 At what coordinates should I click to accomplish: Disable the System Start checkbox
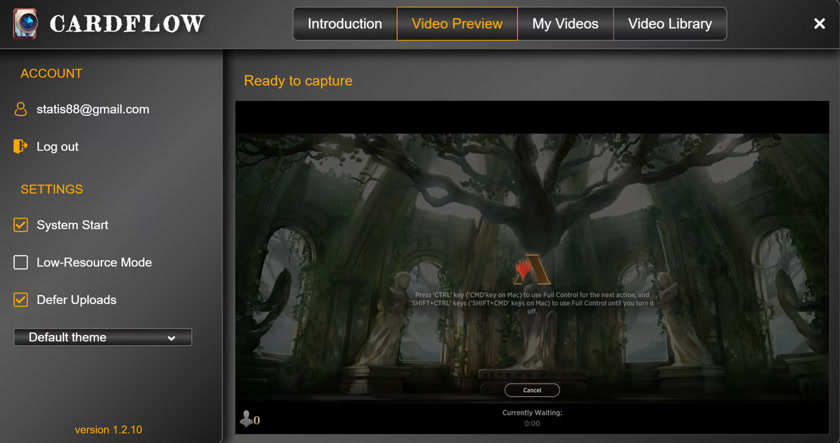[x=20, y=225]
